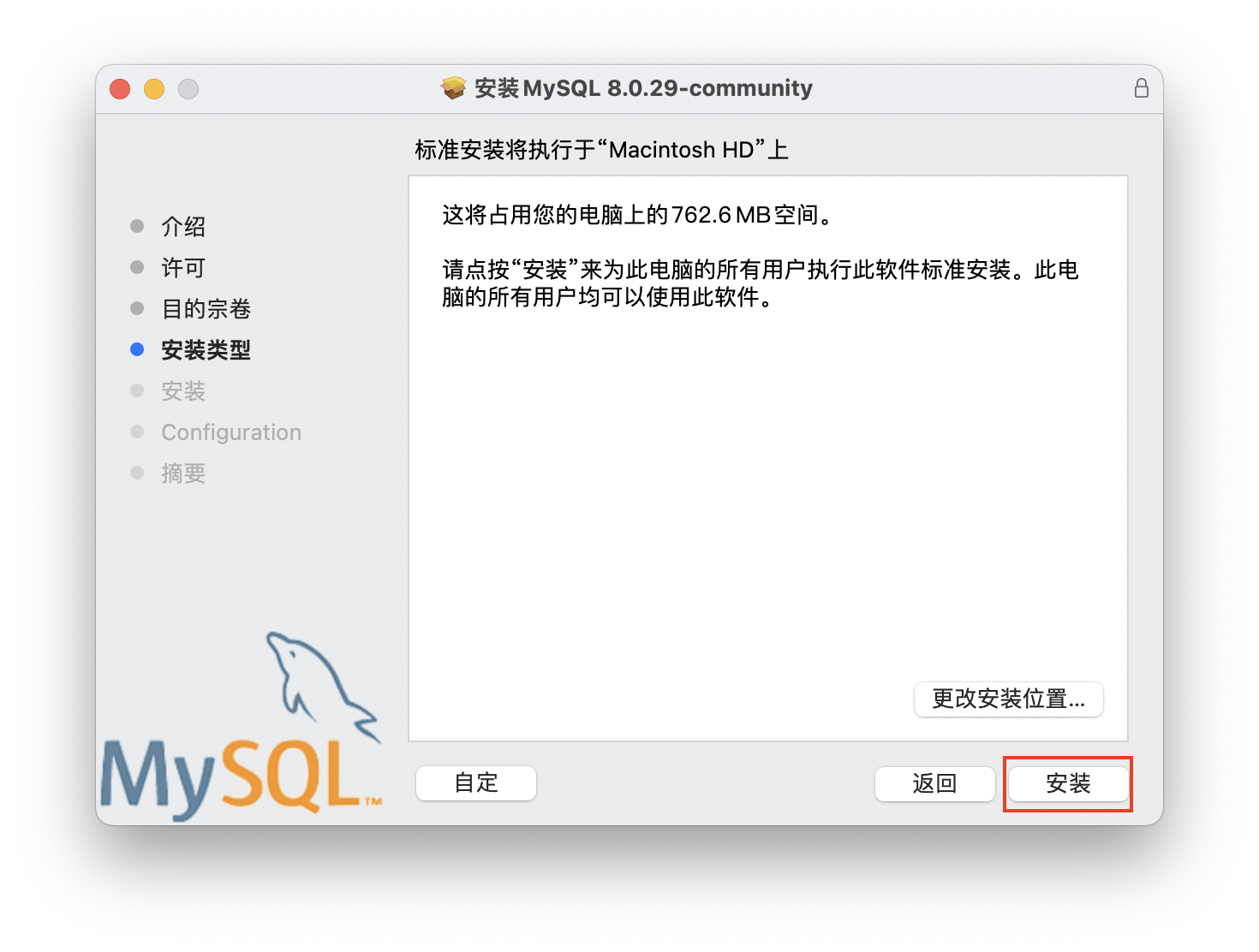Go back with the 返回 button

point(934,783)
